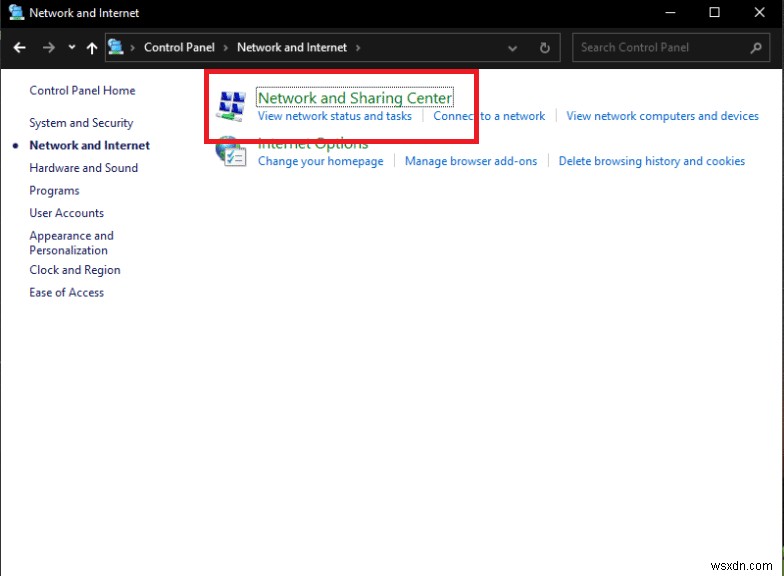Image resolution: width=784 pixels, height=576 pixels.
Task: Open Appearance and Personalization category
Action: (71, 242)
